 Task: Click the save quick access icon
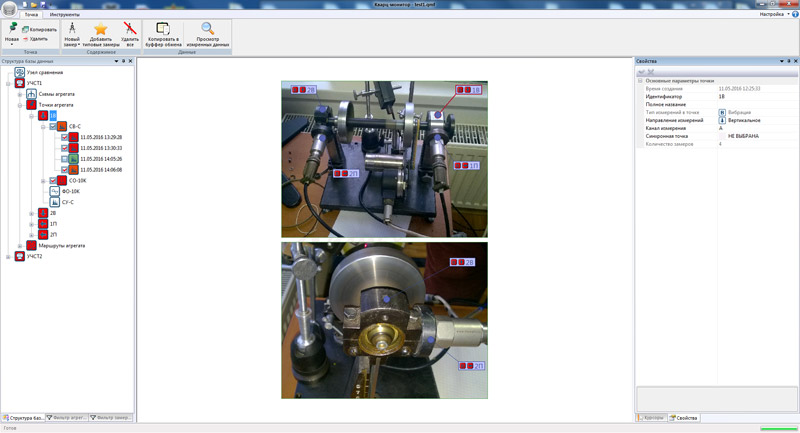point(43,5)
